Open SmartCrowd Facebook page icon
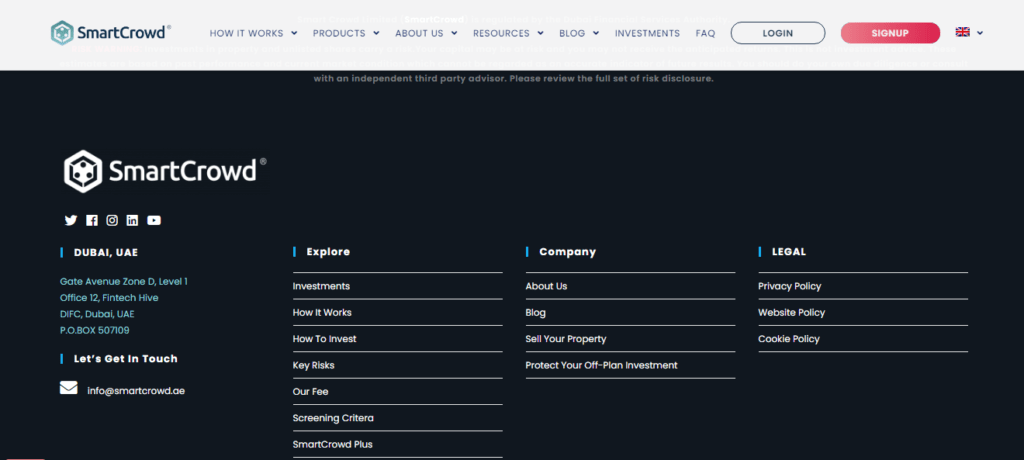 pos(91,220)
